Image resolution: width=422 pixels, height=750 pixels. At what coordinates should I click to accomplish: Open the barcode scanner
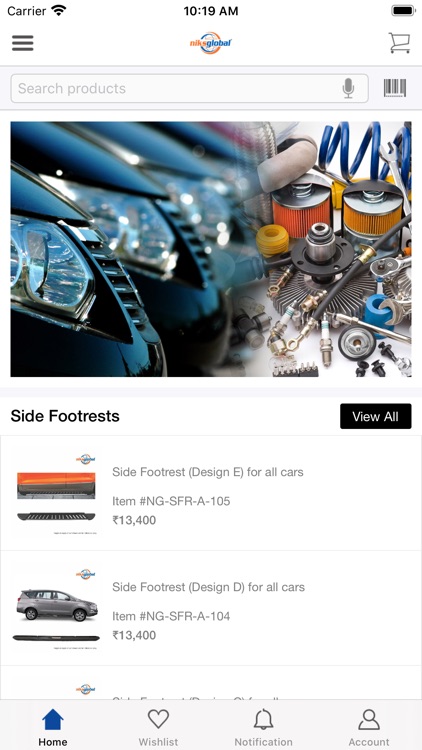point(395,88)
